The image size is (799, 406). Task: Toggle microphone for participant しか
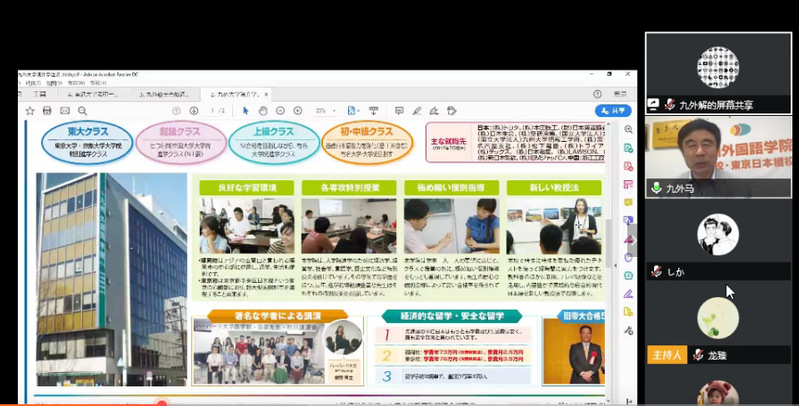(656, 271)
